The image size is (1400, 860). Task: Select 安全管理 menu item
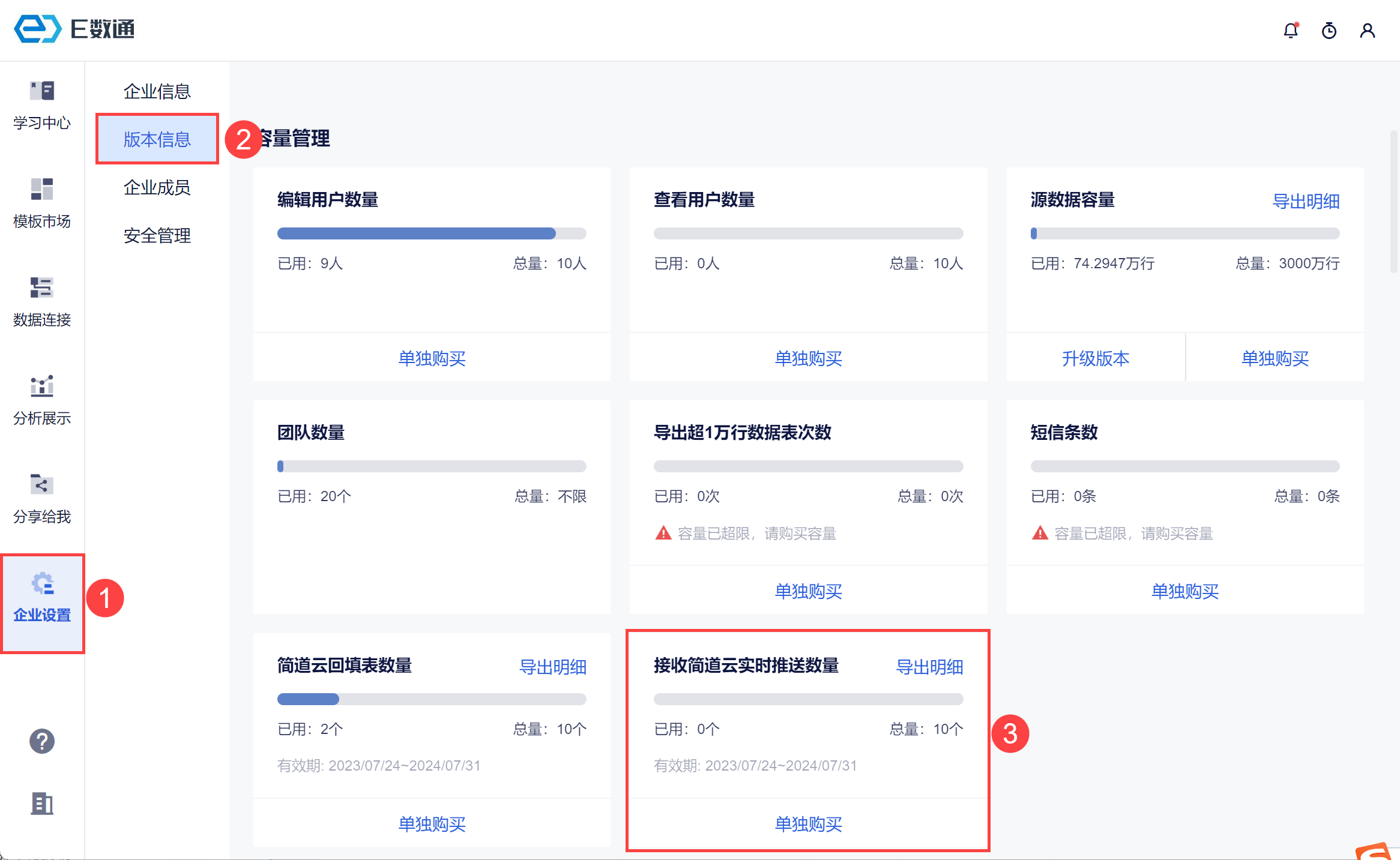(x=157, y=235)
